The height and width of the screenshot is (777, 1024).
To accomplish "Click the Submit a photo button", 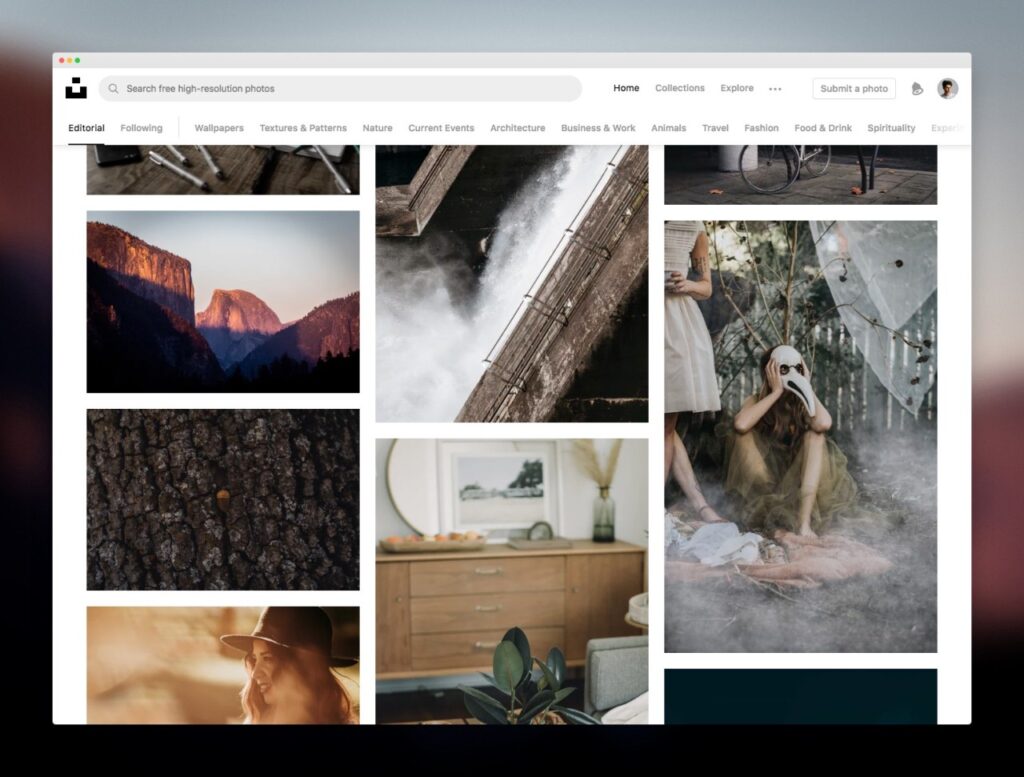I will 854,89.
